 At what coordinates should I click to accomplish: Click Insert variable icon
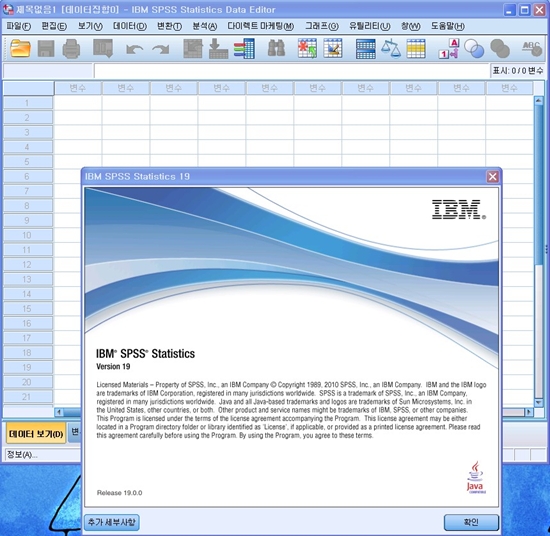pos(333,48)
